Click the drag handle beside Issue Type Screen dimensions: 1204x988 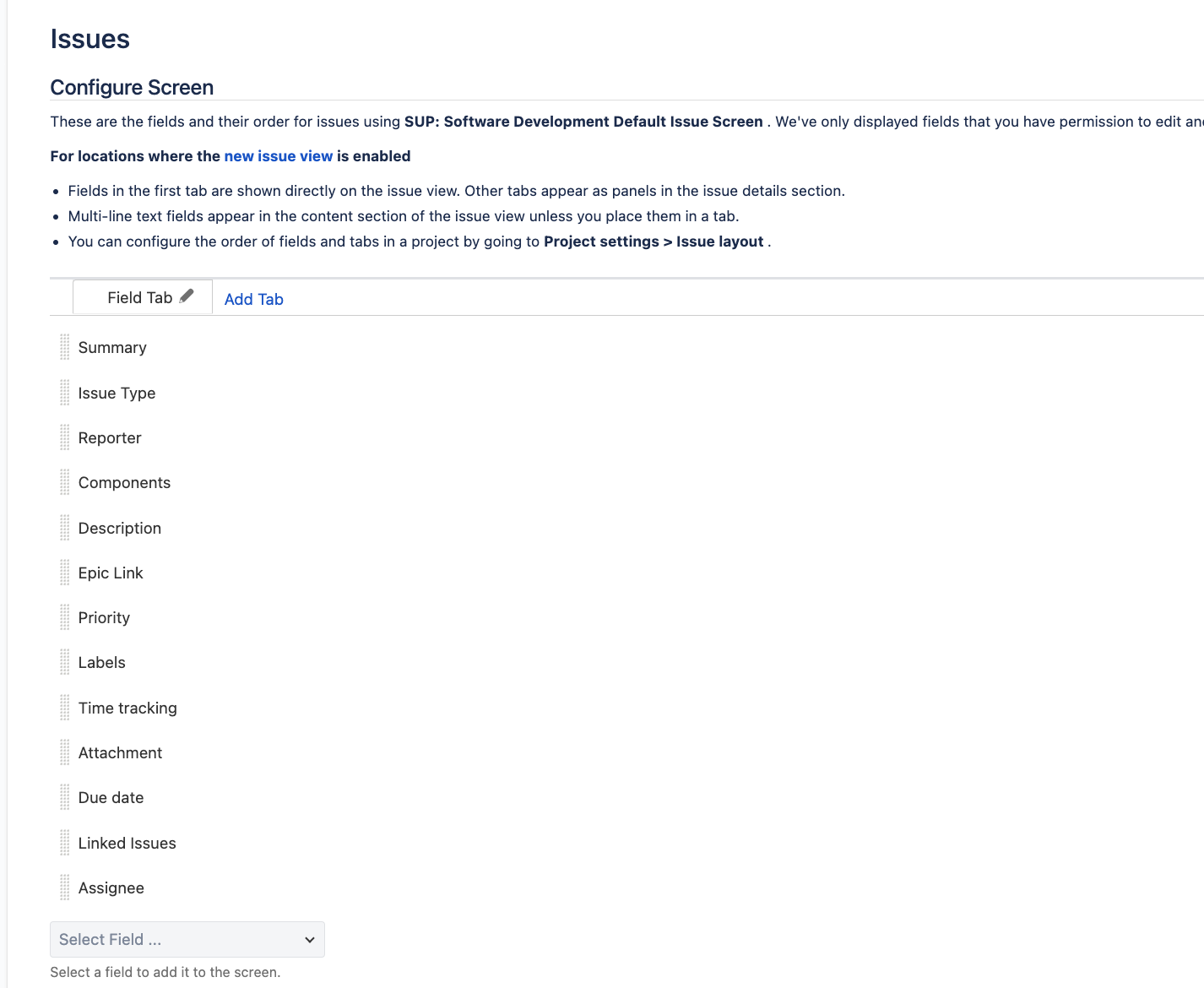(x=65, y=393)
